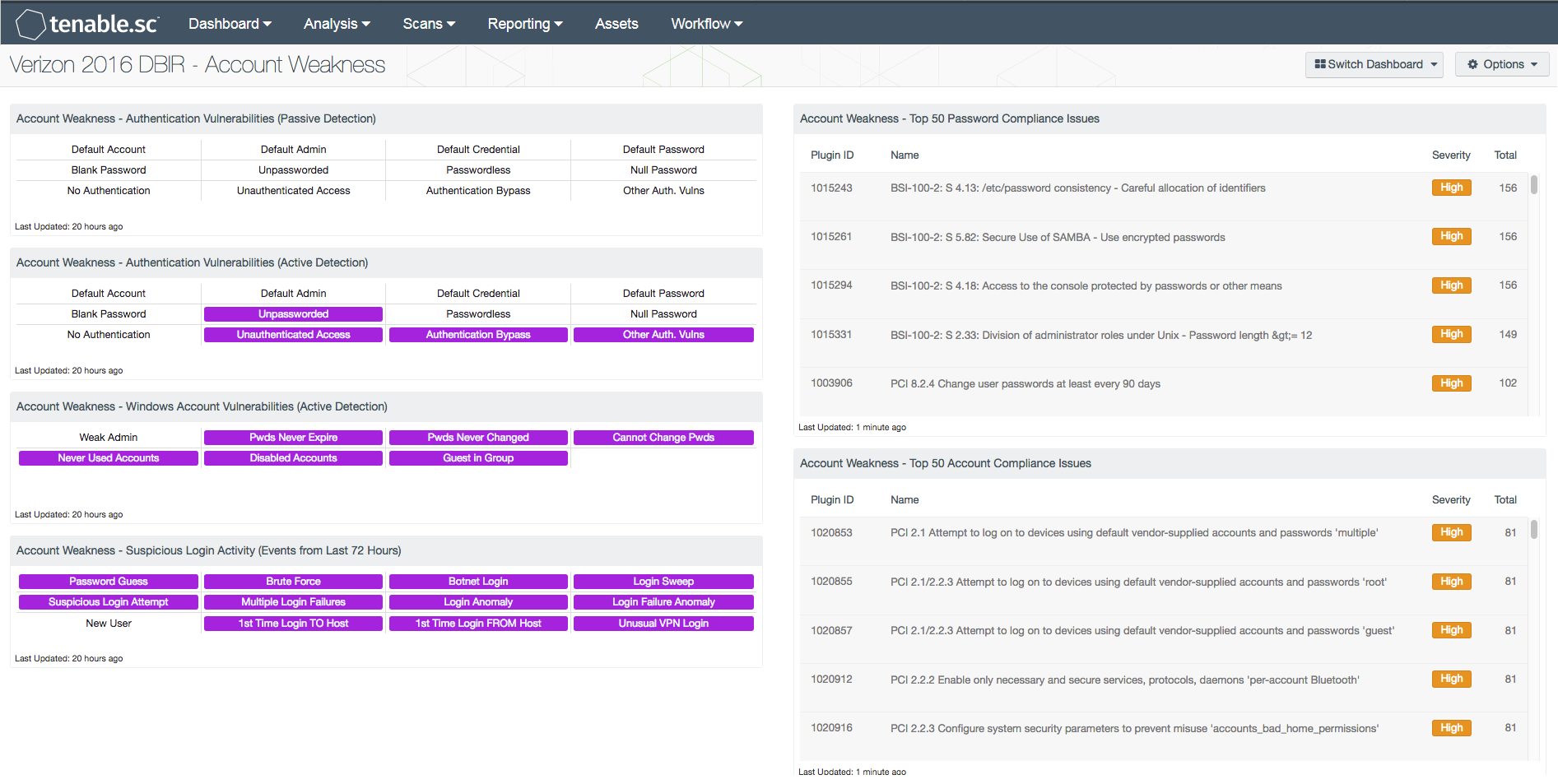Click Default Credential in Active Detection
Screen dimensions: 1558x784
pyautogui.click(x=478, y=294)
